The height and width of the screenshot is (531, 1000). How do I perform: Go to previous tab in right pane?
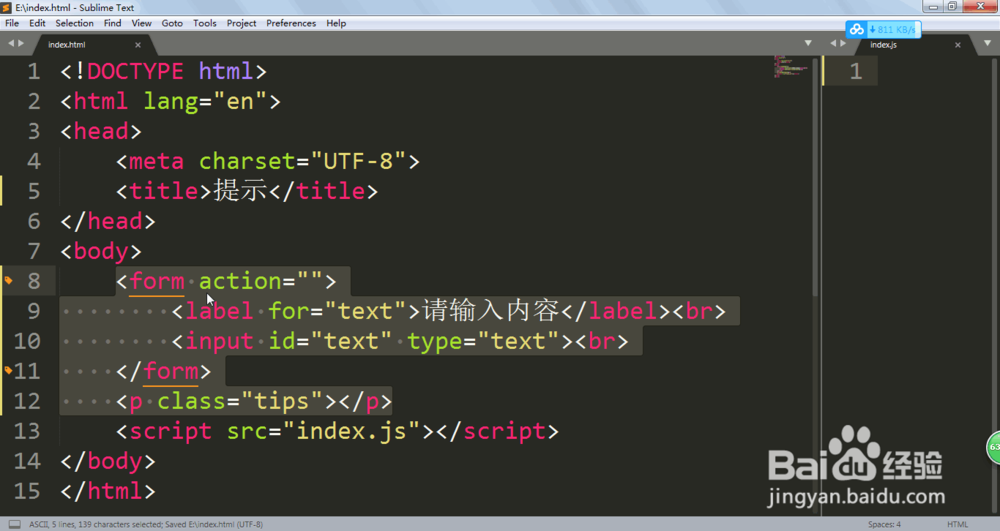click(833, 43)
